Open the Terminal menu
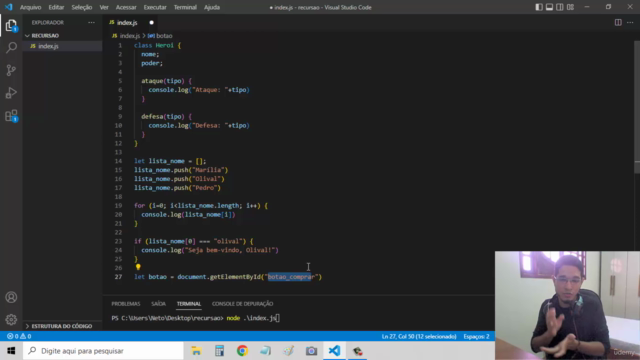Screen dimensions: 640x360 coord(185,7)
